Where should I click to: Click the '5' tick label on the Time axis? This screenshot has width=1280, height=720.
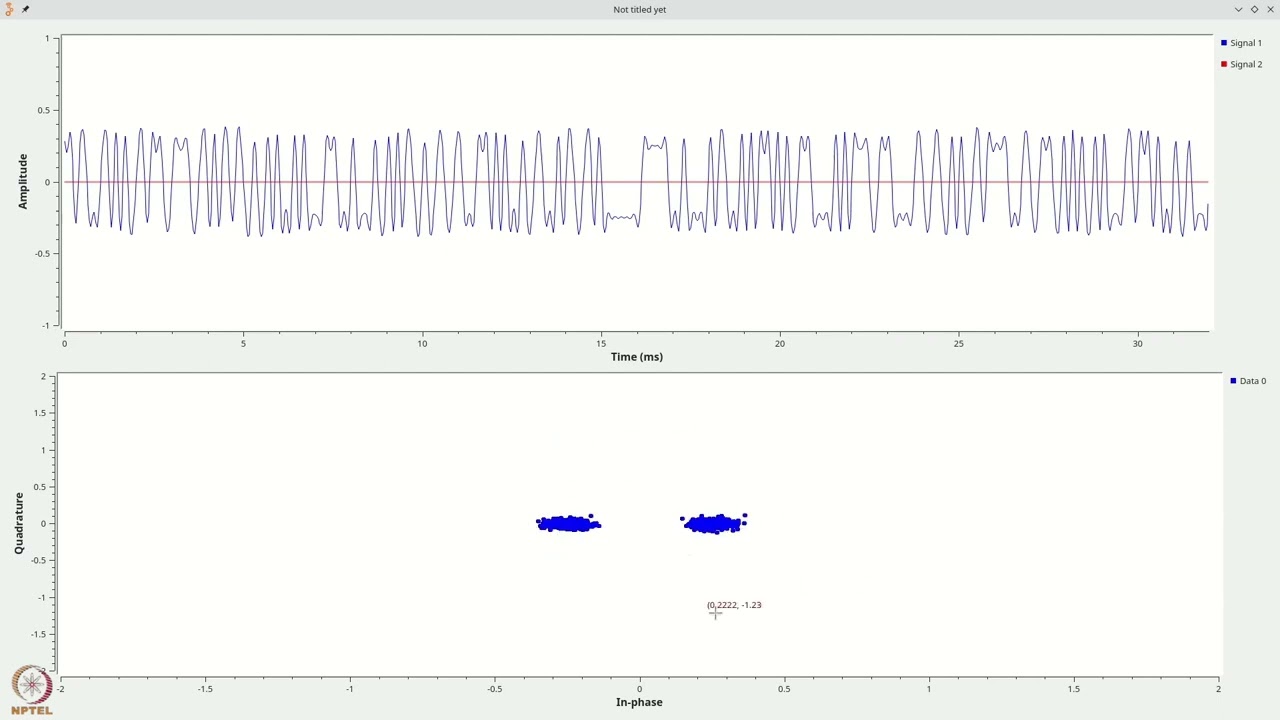point(243,343)
